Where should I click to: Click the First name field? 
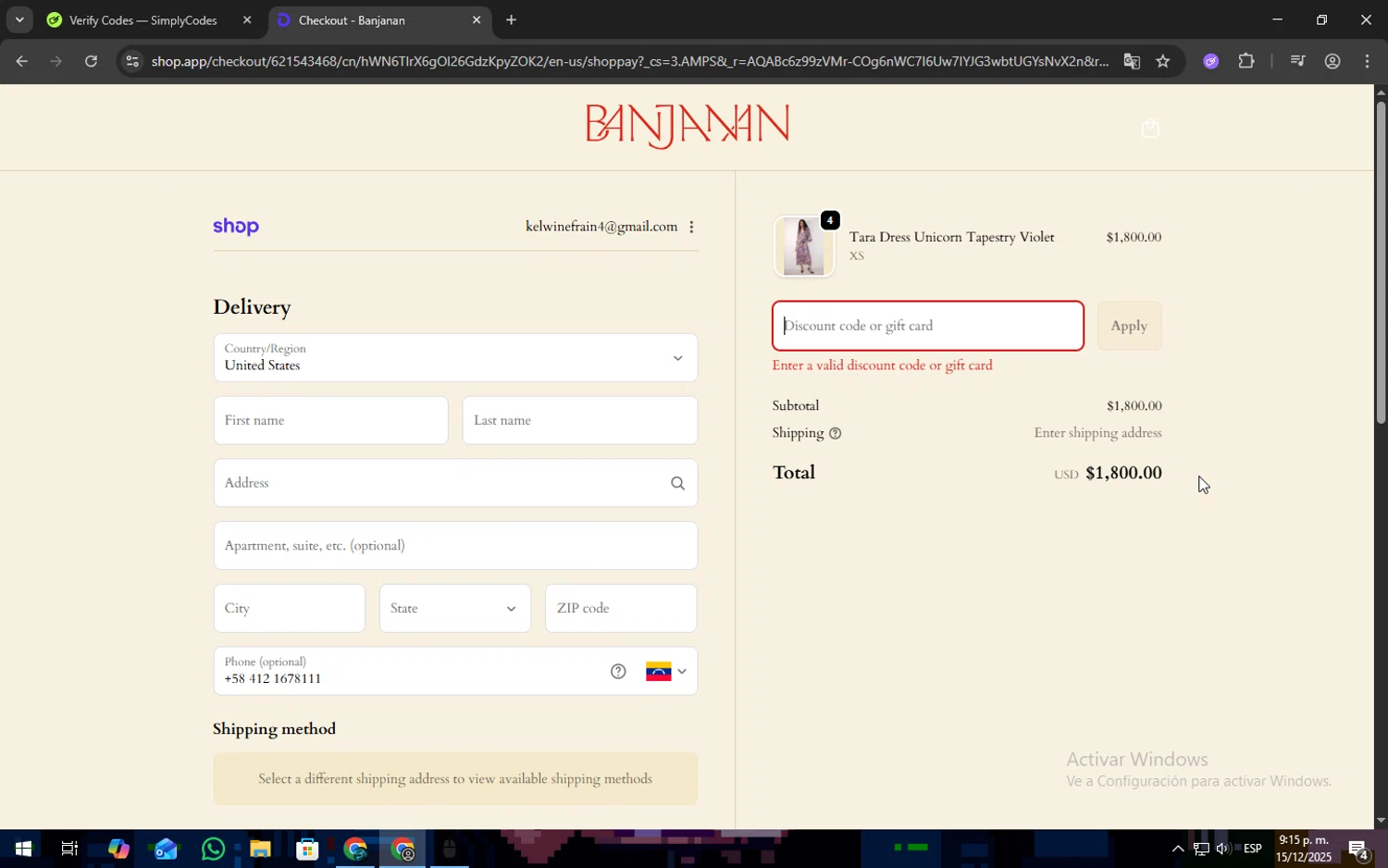point(330,420)
